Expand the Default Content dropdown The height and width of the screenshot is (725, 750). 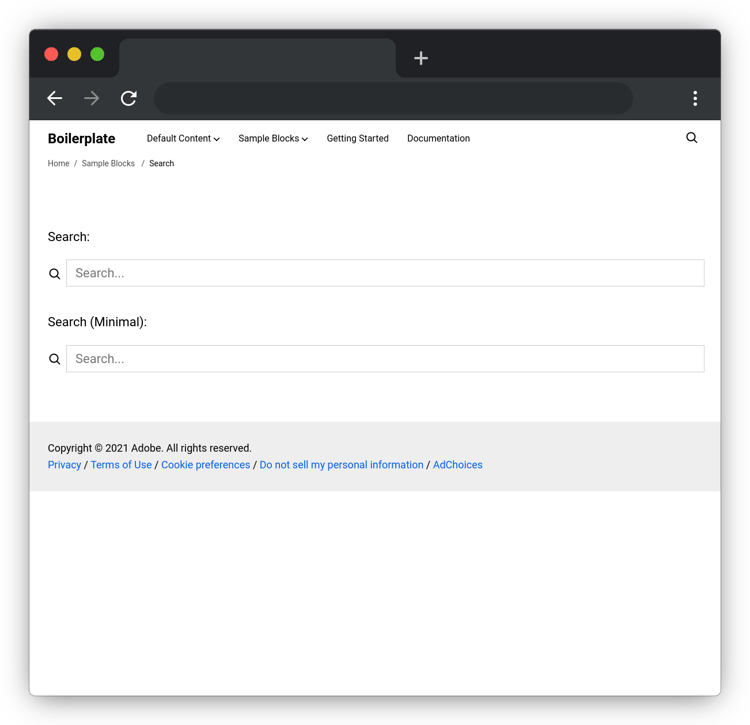[x=183, y=138]
